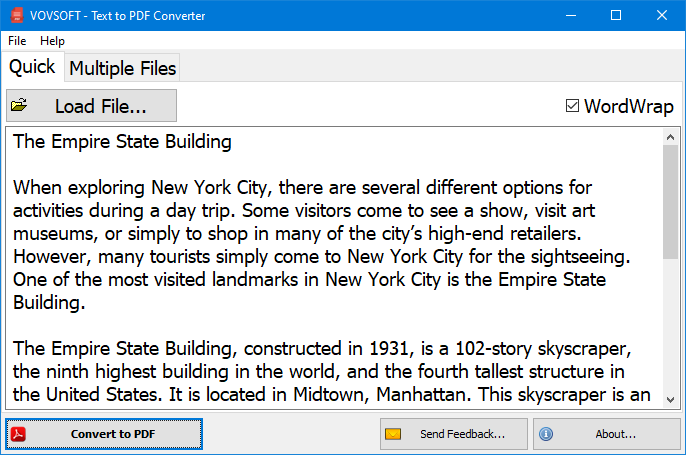
Task: Click the VOVSOFT app icon in title bar
Action: pos(15,15)
